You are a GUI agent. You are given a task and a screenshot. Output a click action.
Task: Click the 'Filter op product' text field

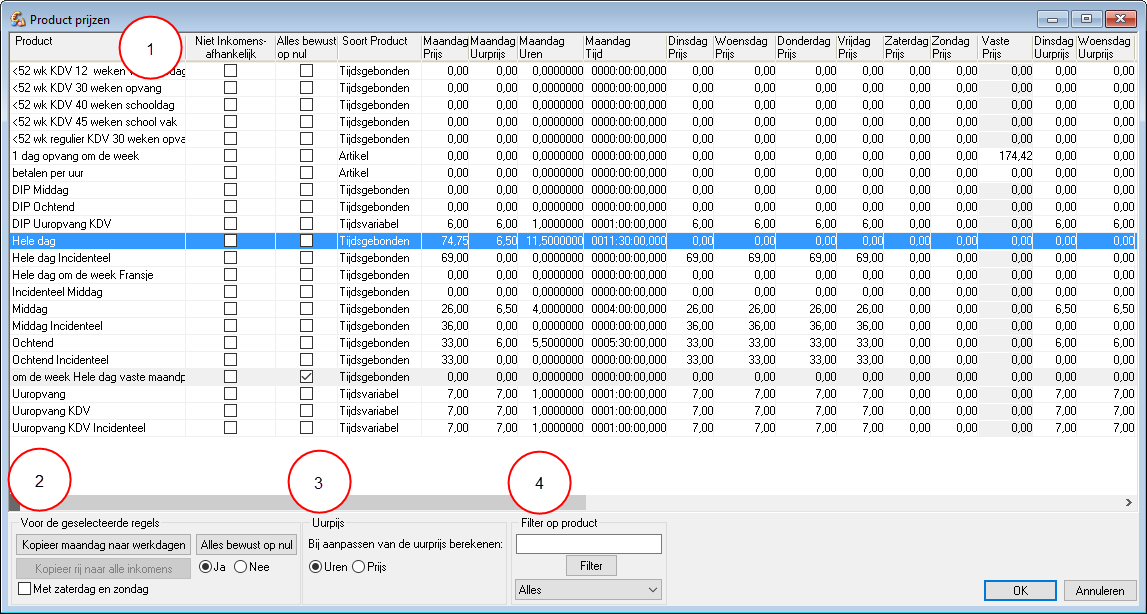588,544
